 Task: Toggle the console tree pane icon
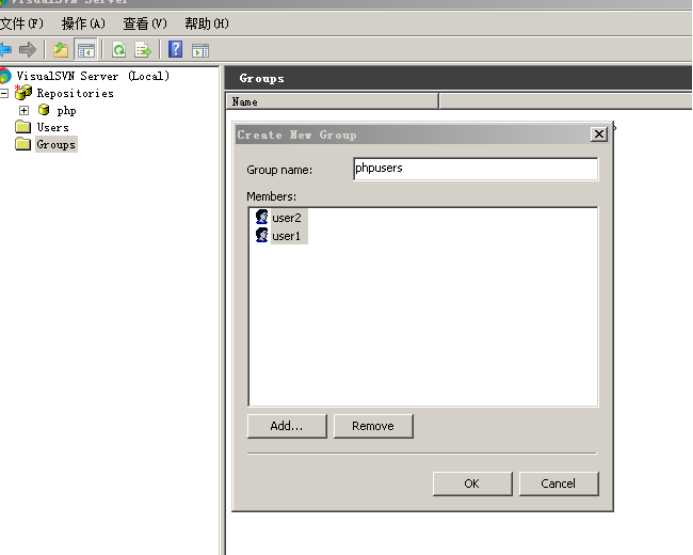[x=86, y=49]
